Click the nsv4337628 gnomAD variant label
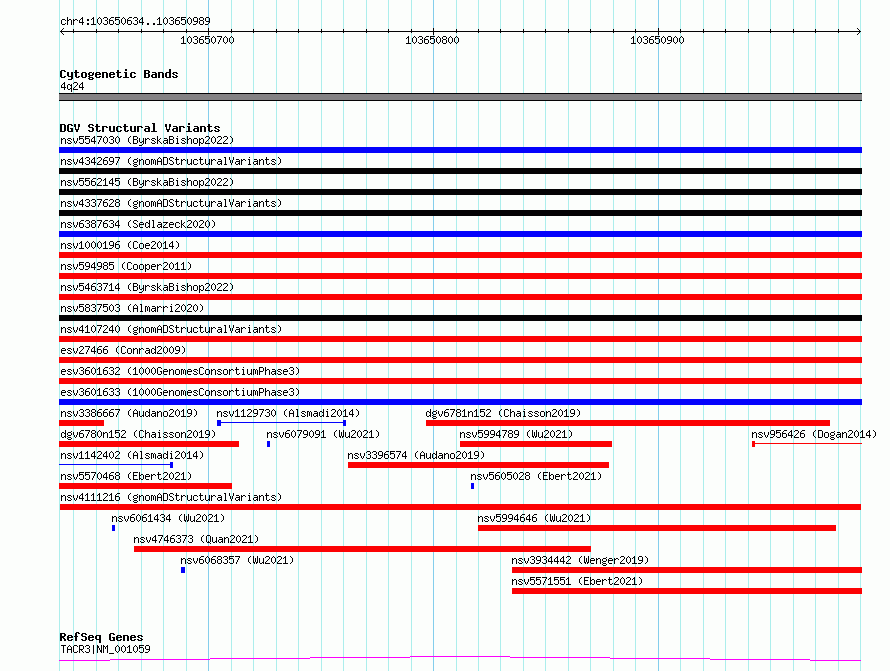890x671 pixels. 171,203
